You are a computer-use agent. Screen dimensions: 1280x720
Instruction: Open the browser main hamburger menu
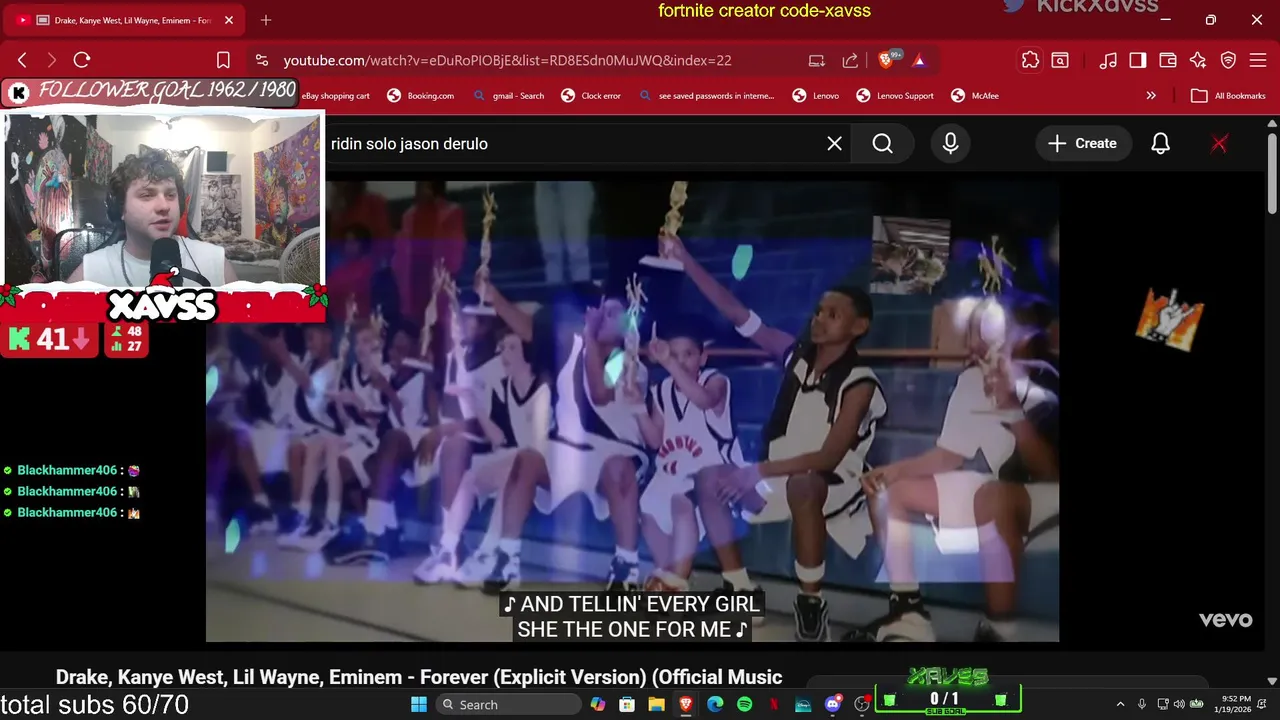click(1258, 60)
